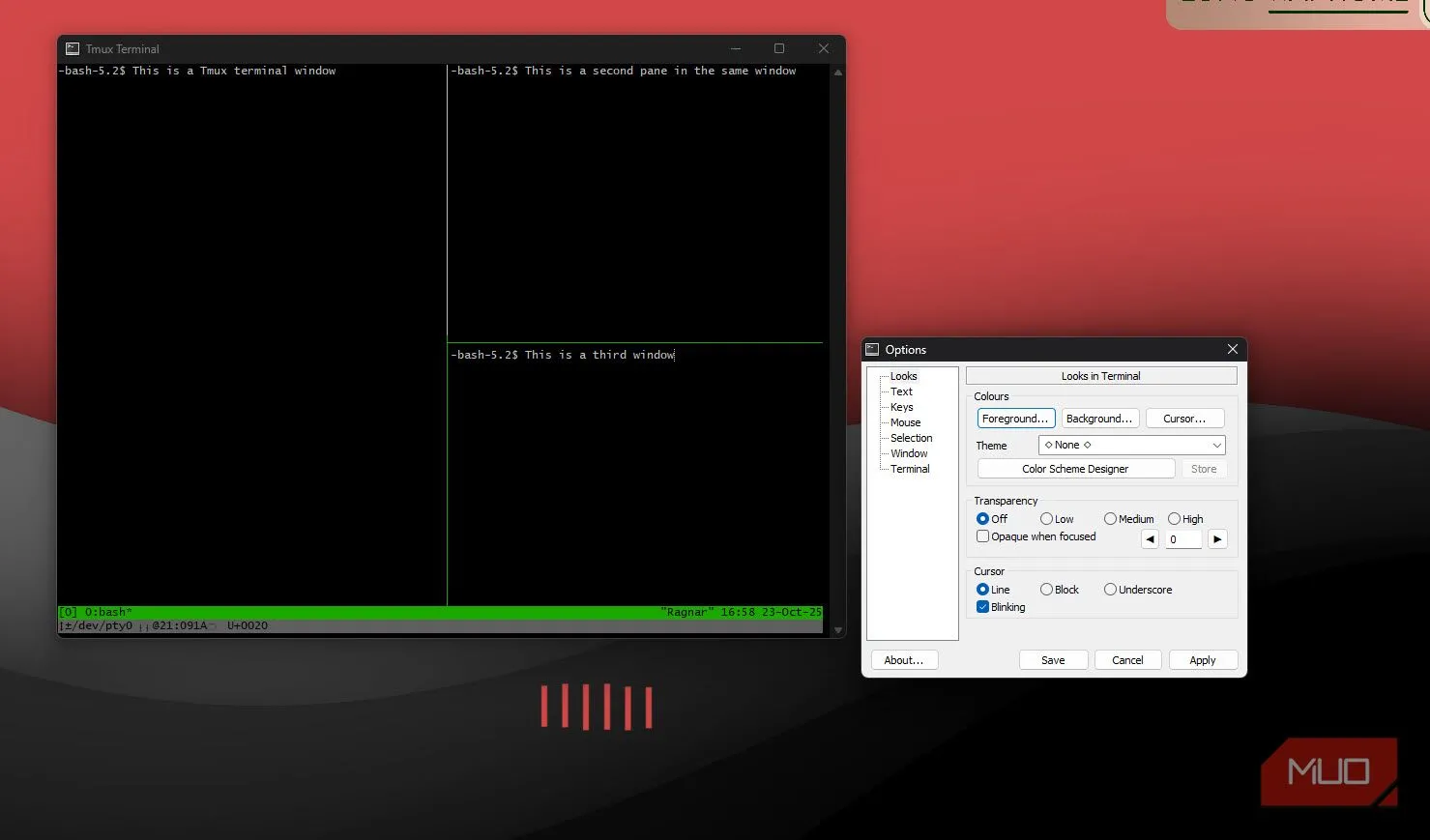Image resolution: width=1430 pixels, height=840 pixels.
Task: Click the right arrow transparency stepper
Action: click(x=1216, y=538)
